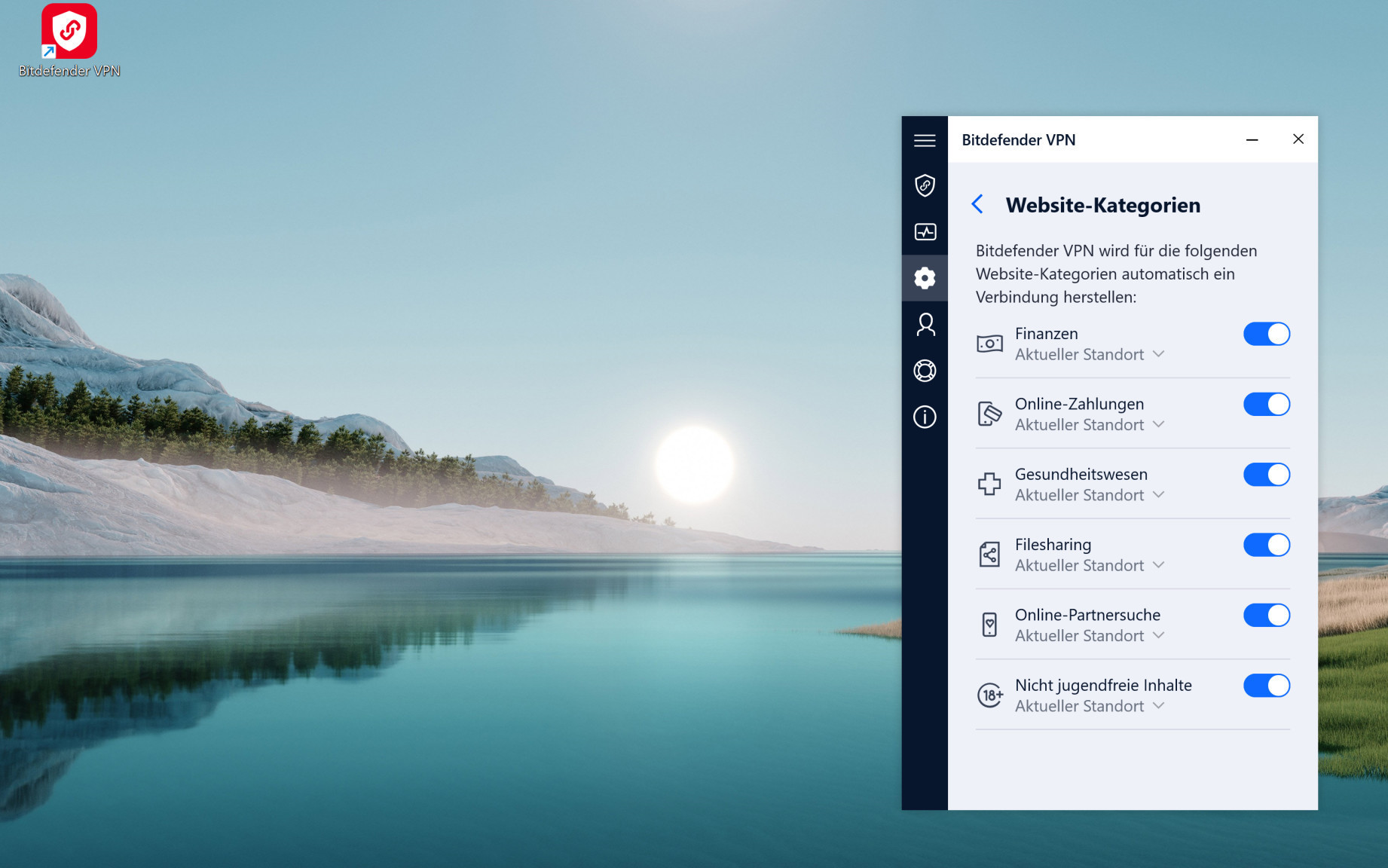
Task: Click the Nicht jugendfreie Inhalte label
Action: coord(1103,686)
